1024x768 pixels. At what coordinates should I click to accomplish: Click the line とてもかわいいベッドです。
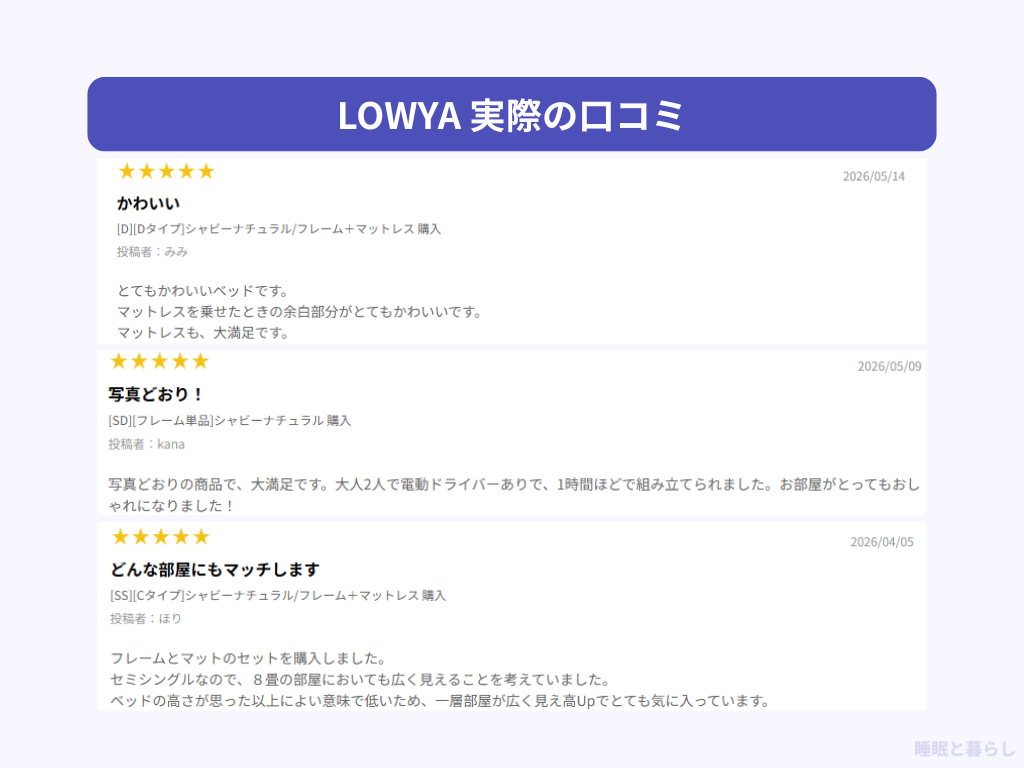[x=202, y=291]
